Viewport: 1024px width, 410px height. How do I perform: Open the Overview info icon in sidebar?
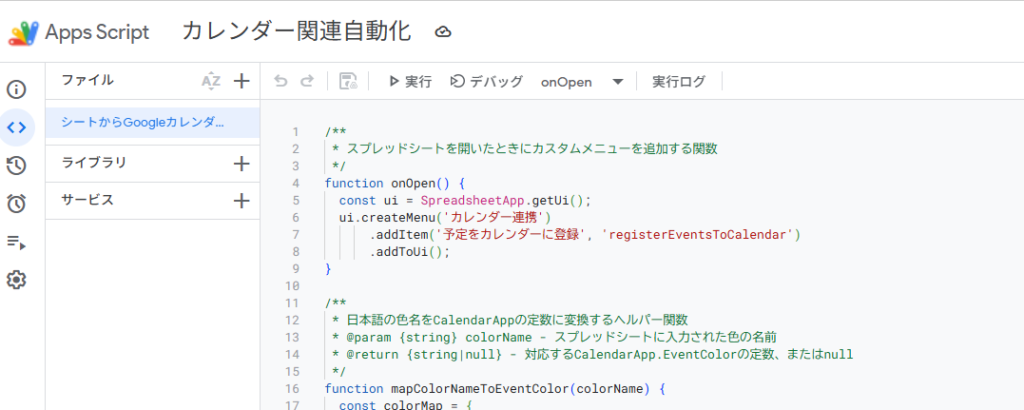[16, 89]
